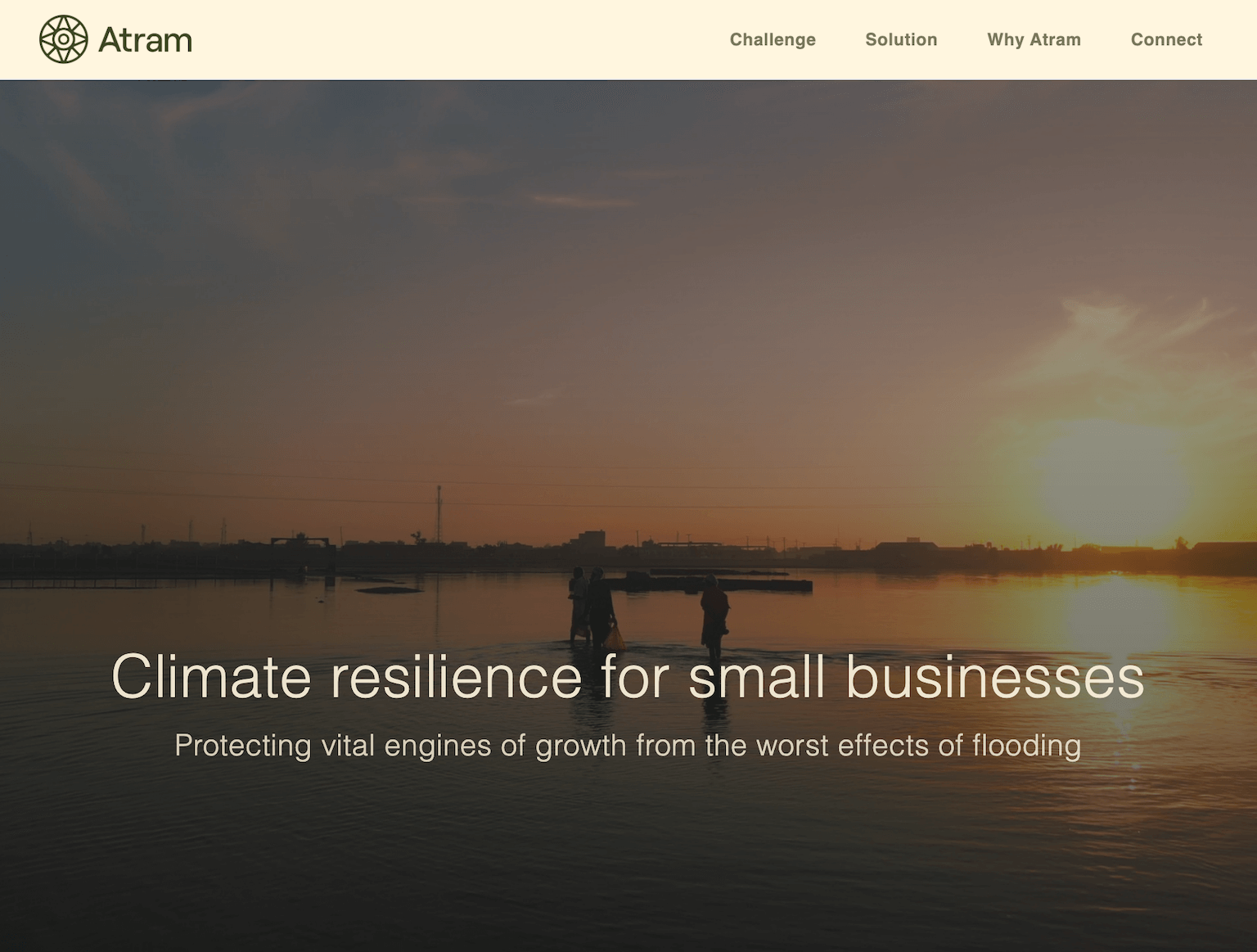Click the Protecting vital engines of growth subheading
This screenshot has width=1257, height=952.
628,746
